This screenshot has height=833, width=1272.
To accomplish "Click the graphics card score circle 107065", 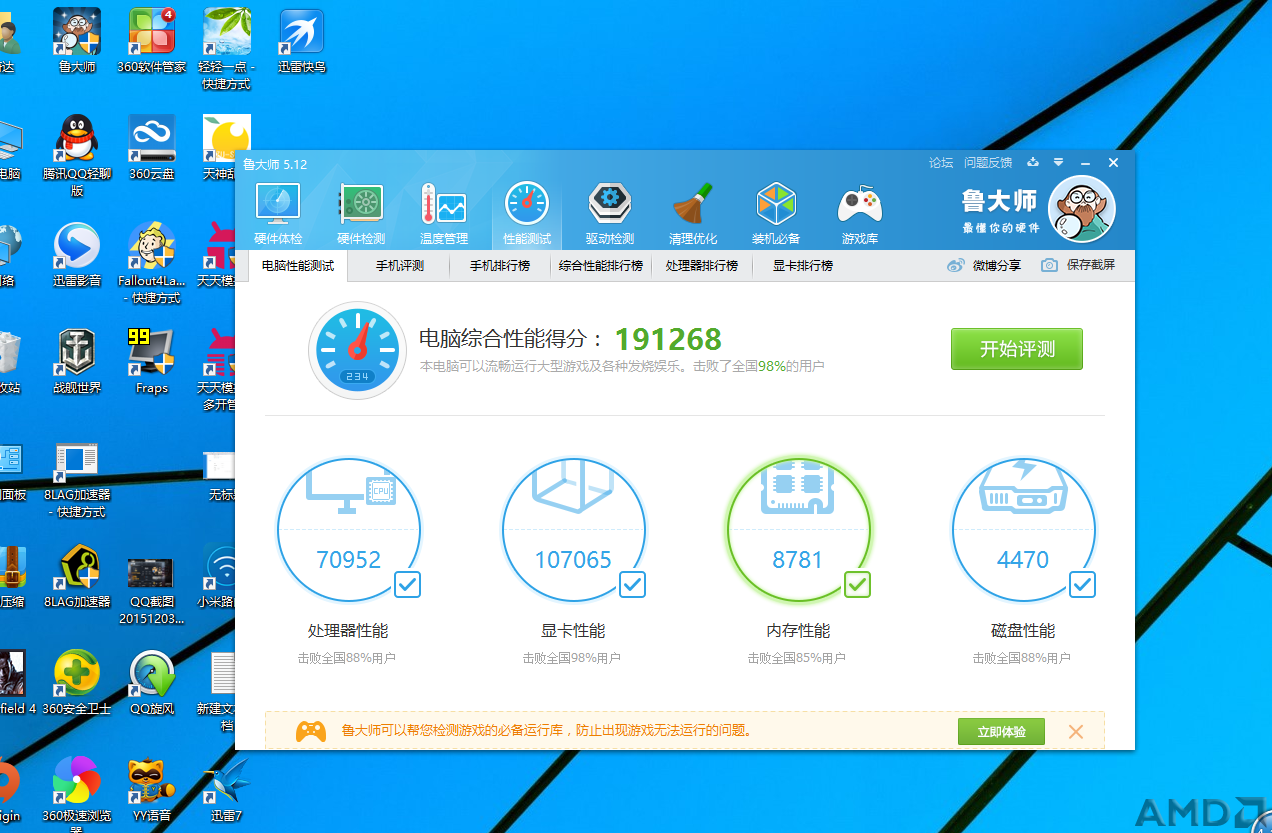I will (573, 530).
